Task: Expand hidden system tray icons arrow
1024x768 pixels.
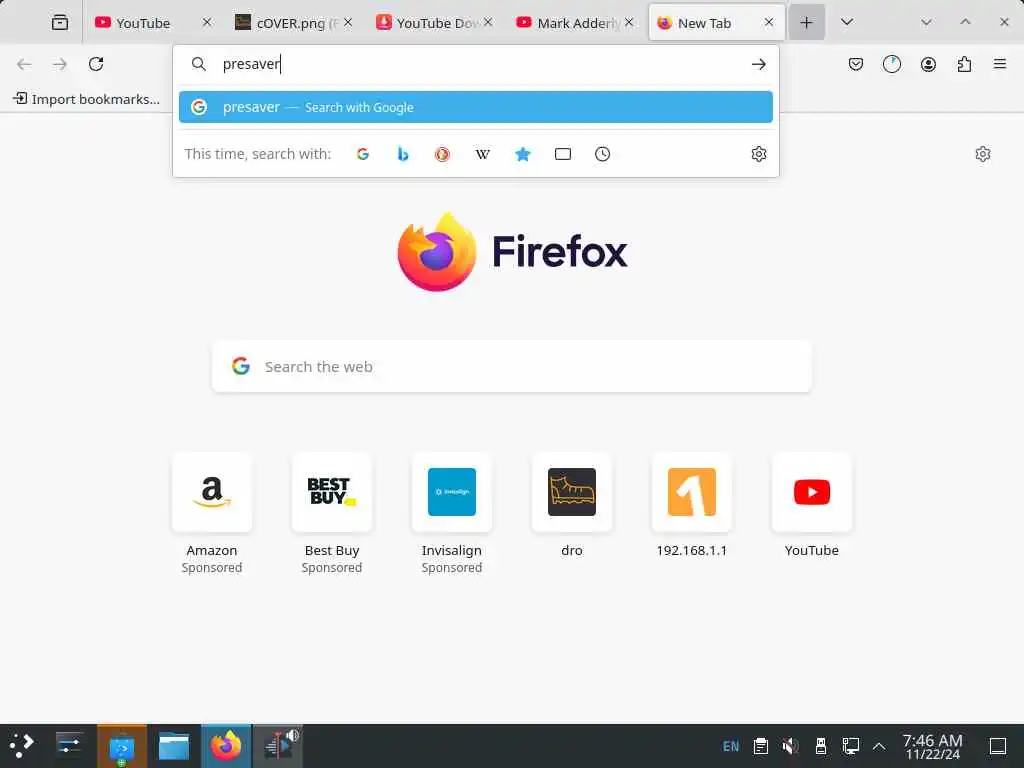Action: pyautogui.click(x=879, y=746)
